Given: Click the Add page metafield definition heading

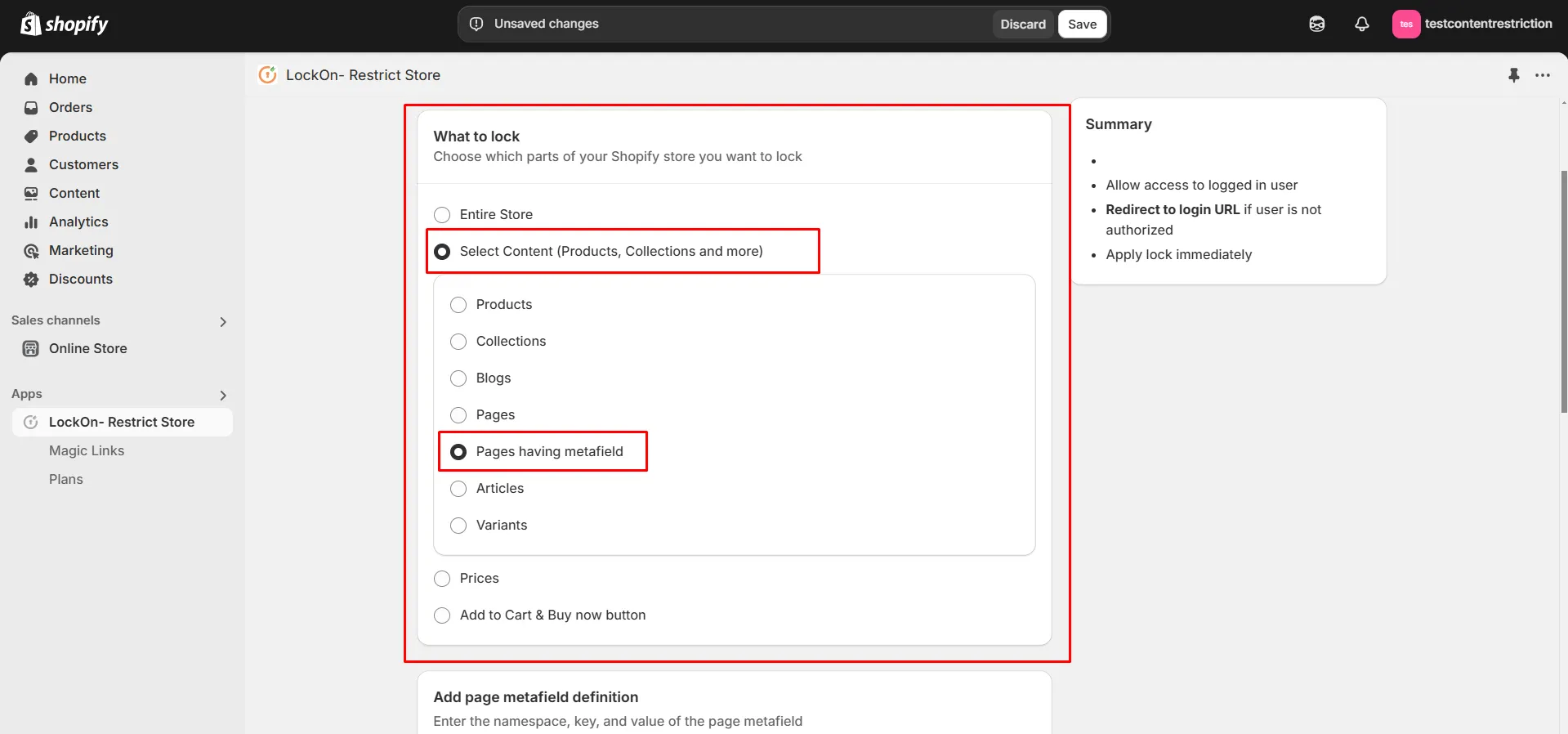Looking at the screenshot, I should [536, 697].
